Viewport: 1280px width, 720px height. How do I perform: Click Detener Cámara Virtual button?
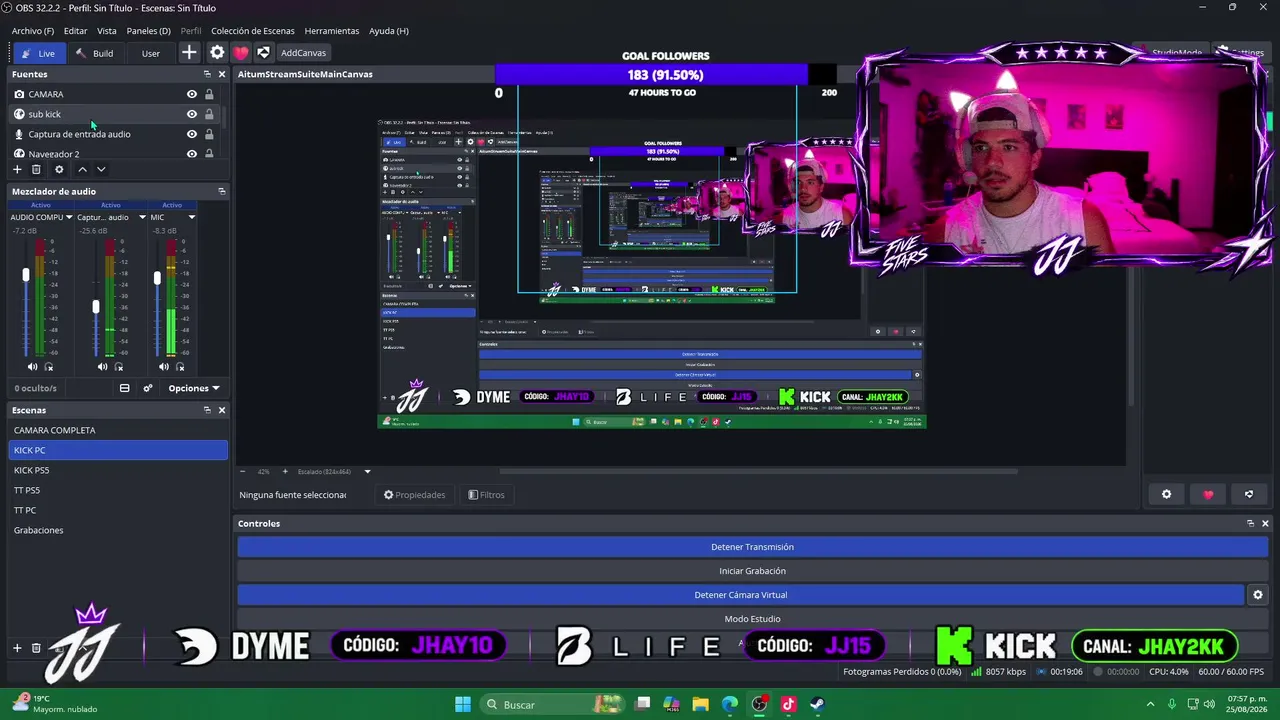click(740, 595)
